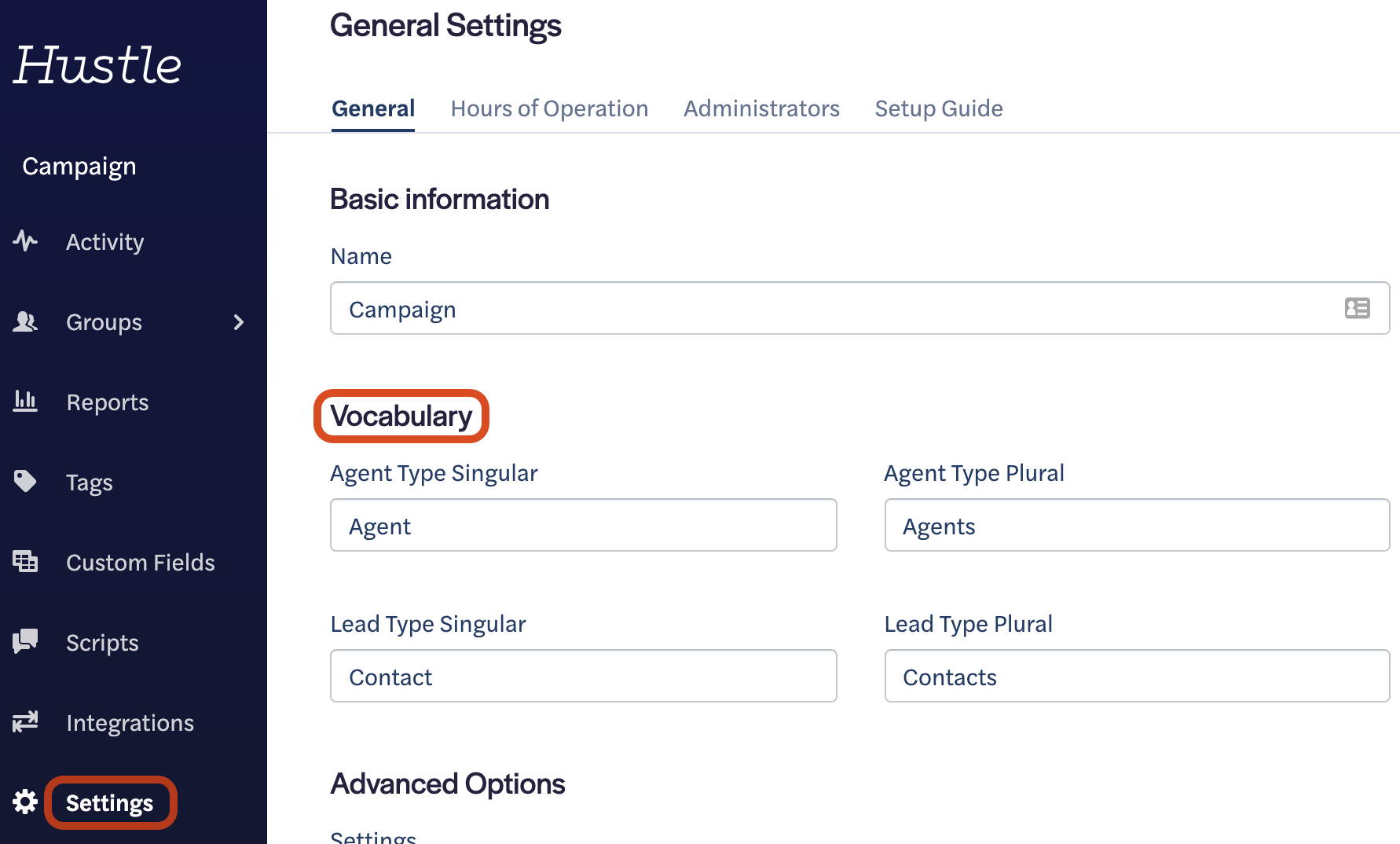This screenshot has height=844, width=1400.
Task: Click the Integrations arrows icon
Action: (25, 721)
